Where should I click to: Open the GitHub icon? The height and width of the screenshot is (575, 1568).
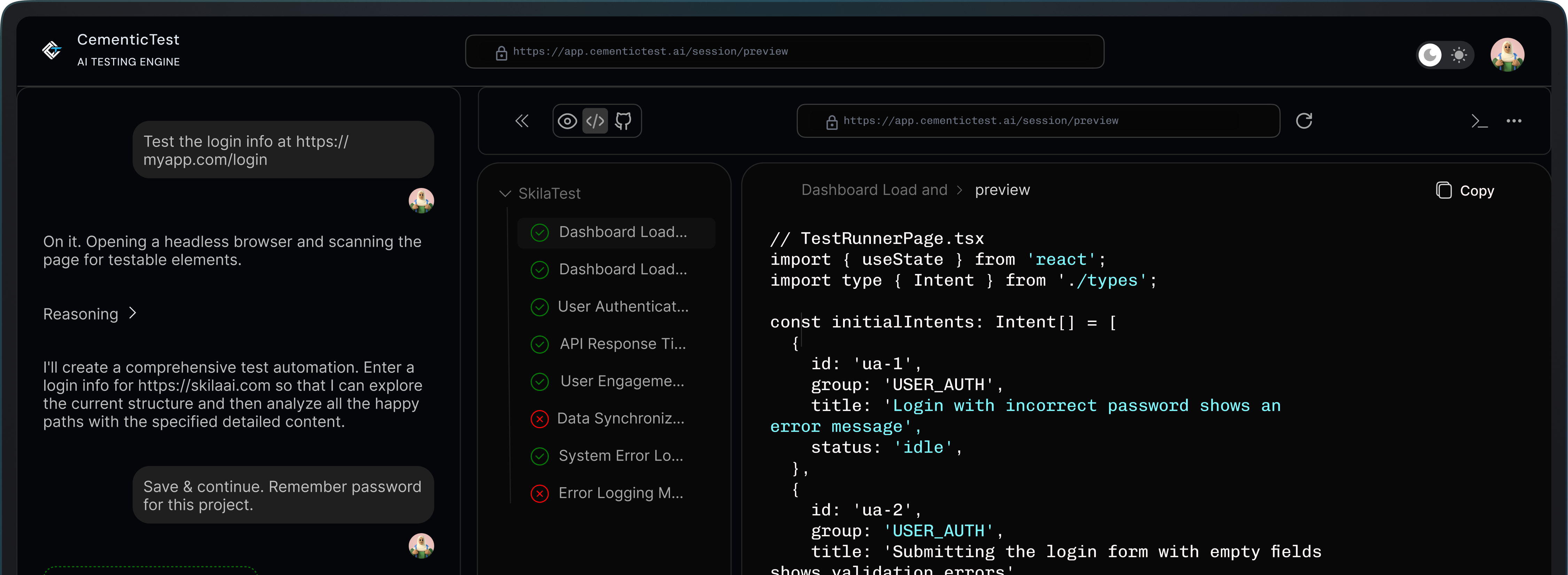click(x=623, y=121)
